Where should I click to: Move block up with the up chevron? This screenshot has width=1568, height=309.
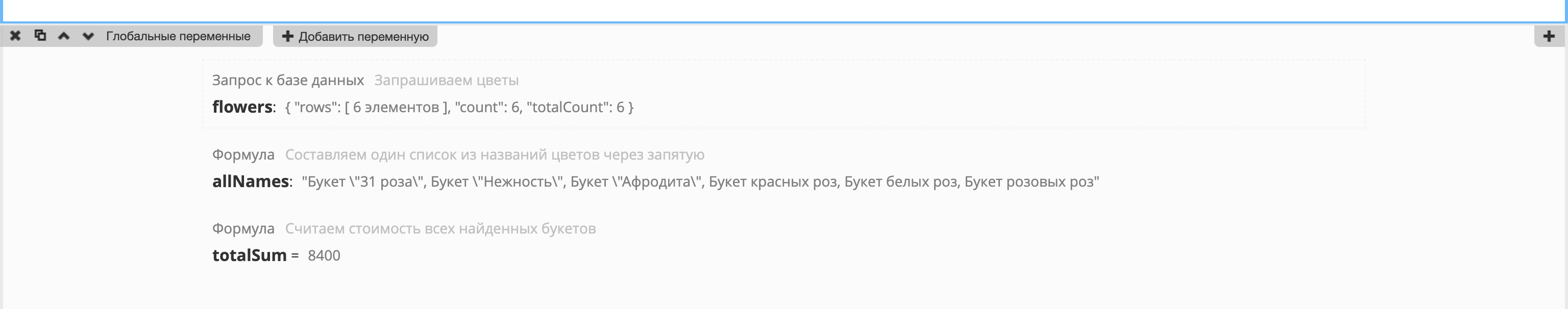point(64,36)
